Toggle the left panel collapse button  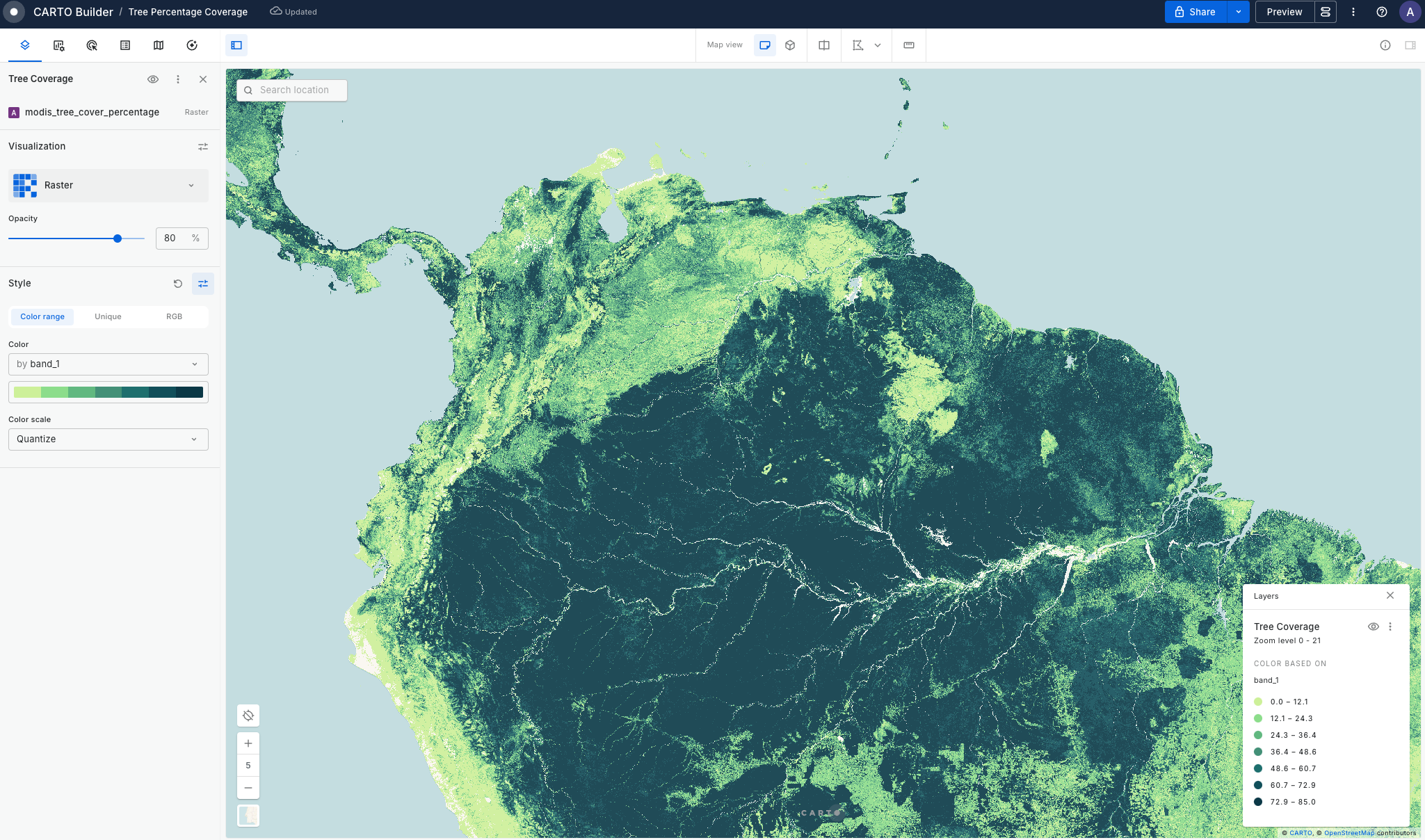(236, 45)
